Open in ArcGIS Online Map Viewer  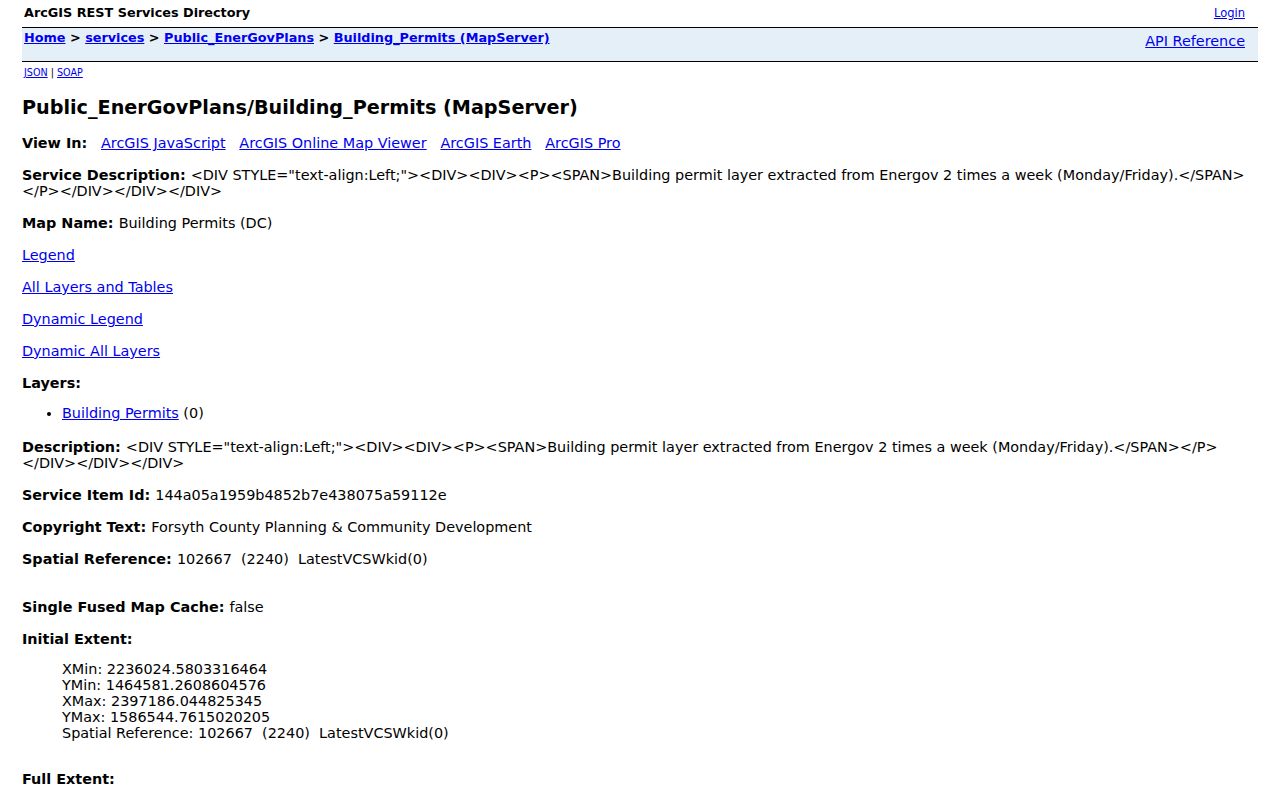click(x=333, y=143)
